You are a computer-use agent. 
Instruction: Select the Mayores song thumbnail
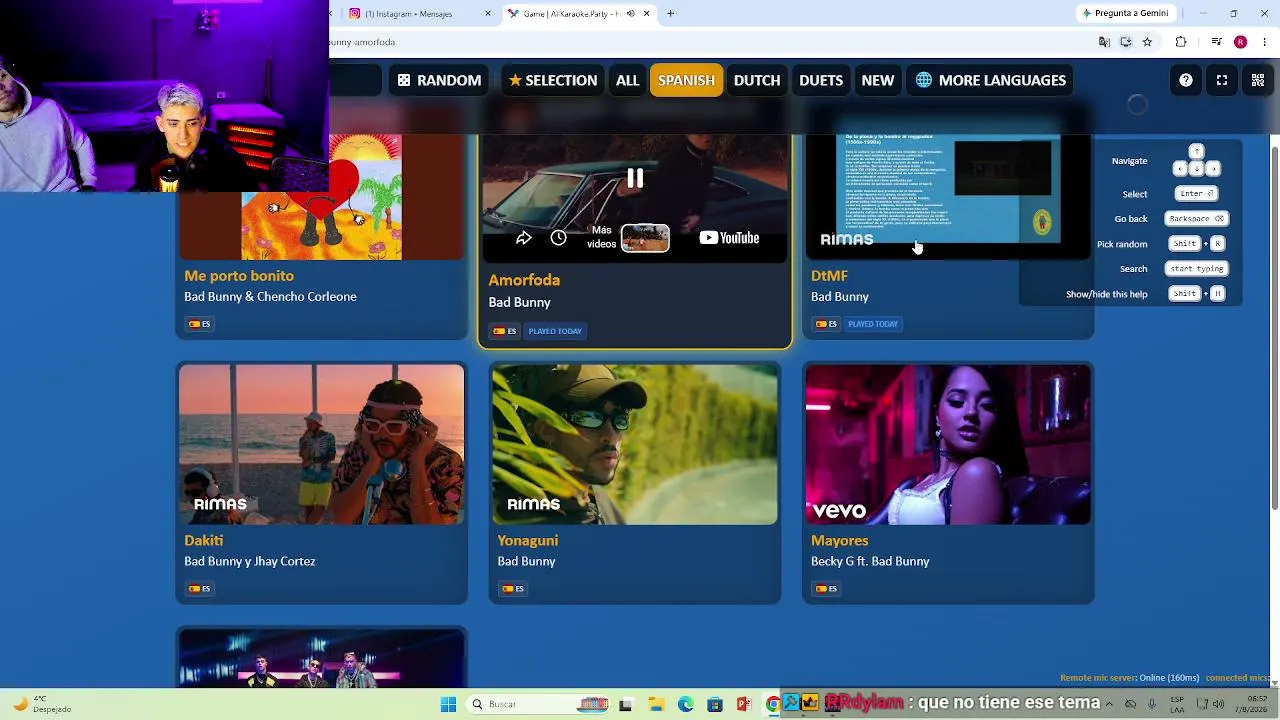click(x=948, y=444)
